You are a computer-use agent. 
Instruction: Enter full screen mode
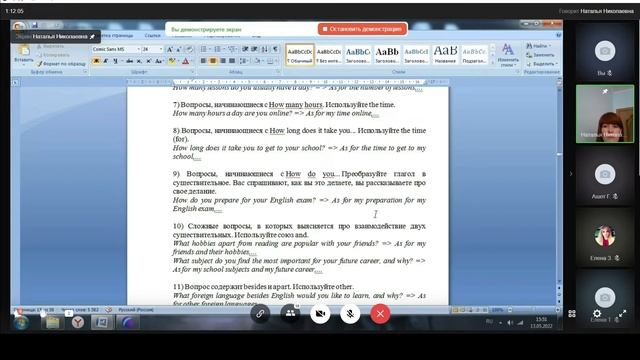tap(622, 313)
